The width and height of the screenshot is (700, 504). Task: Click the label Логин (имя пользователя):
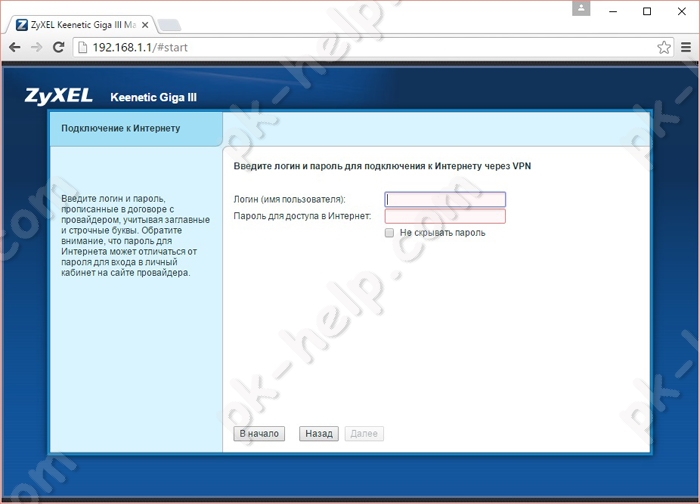(x=289, y=200)
